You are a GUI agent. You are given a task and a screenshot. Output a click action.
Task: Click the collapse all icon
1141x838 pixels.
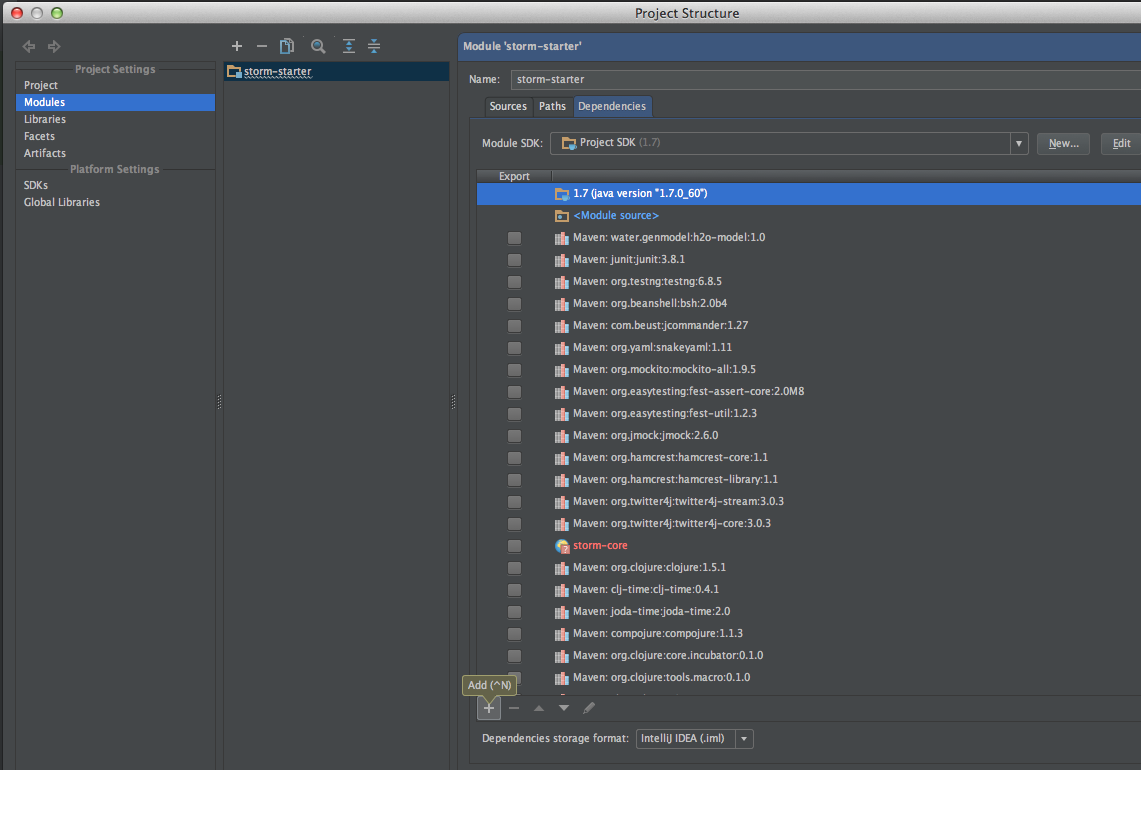click(374, 46)
